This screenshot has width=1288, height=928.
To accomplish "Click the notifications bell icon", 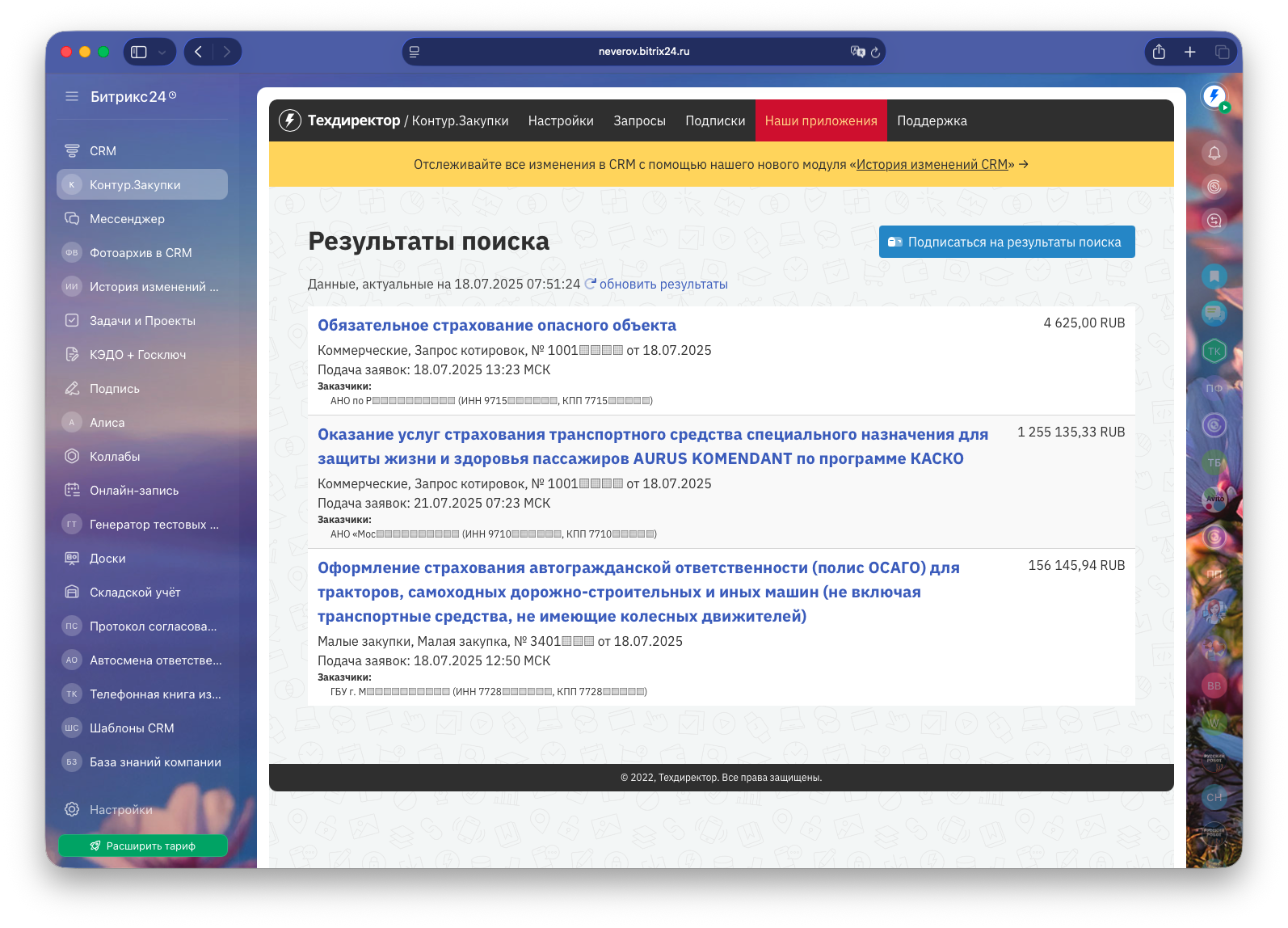I will tap(1214, 153).
